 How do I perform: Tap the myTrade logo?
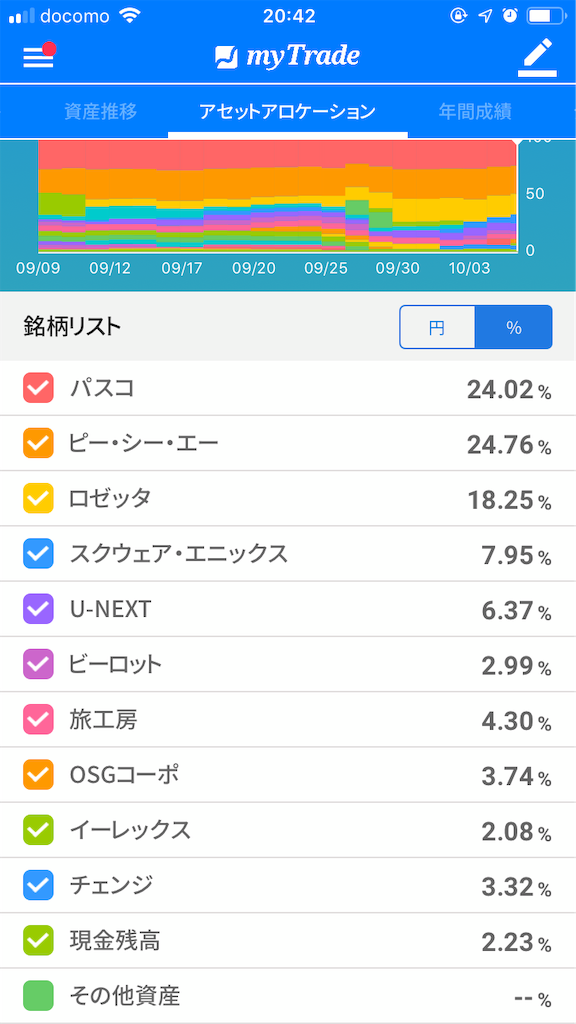pyautogui.click(x=288, y=57)
